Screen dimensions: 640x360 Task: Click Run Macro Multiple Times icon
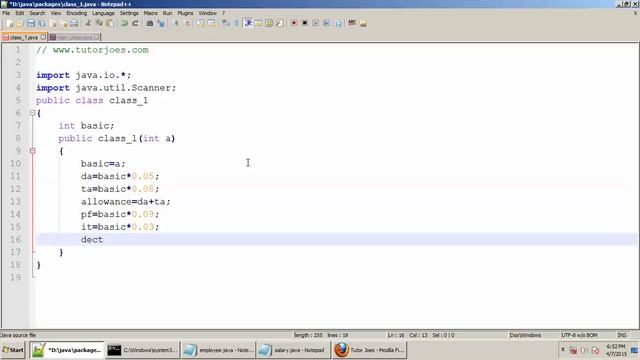click(x=327, y=23)
